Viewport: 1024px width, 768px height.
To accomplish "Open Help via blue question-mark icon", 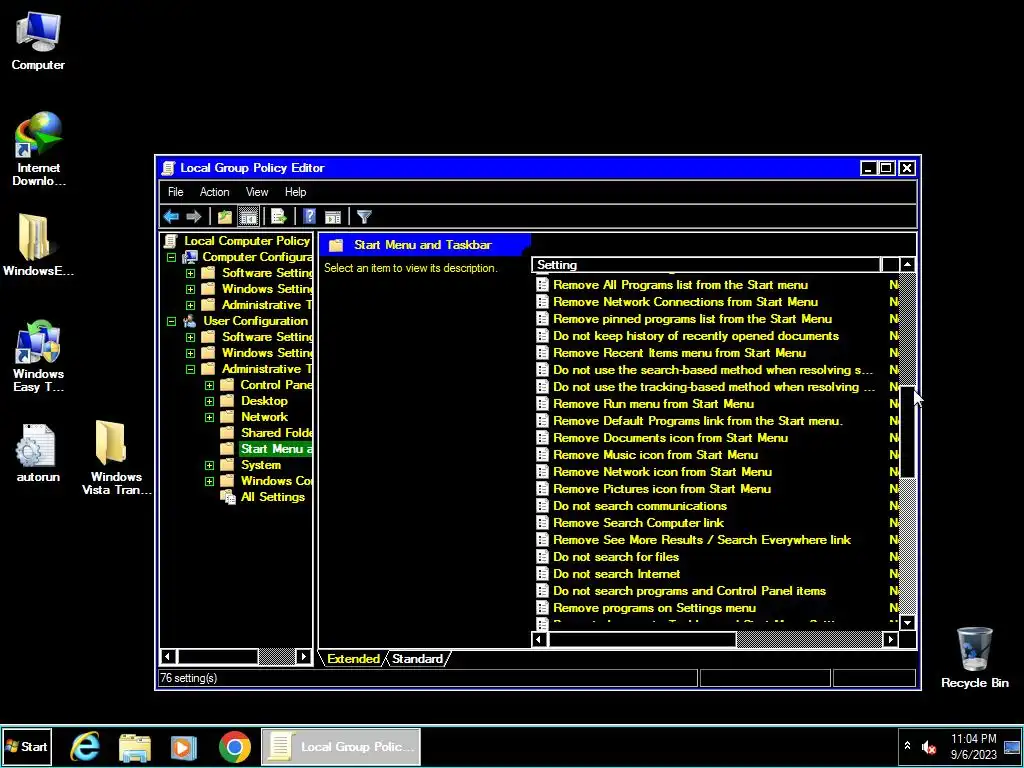I will (x=310, y=216).
